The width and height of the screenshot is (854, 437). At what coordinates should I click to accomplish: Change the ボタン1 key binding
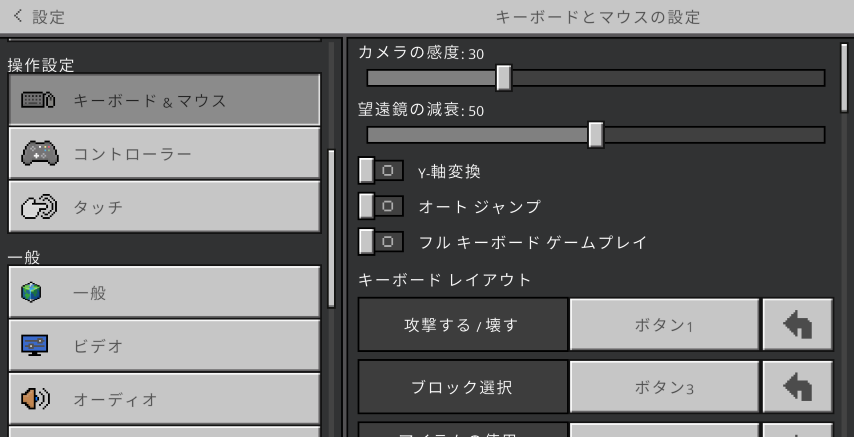tap(664, 325)
